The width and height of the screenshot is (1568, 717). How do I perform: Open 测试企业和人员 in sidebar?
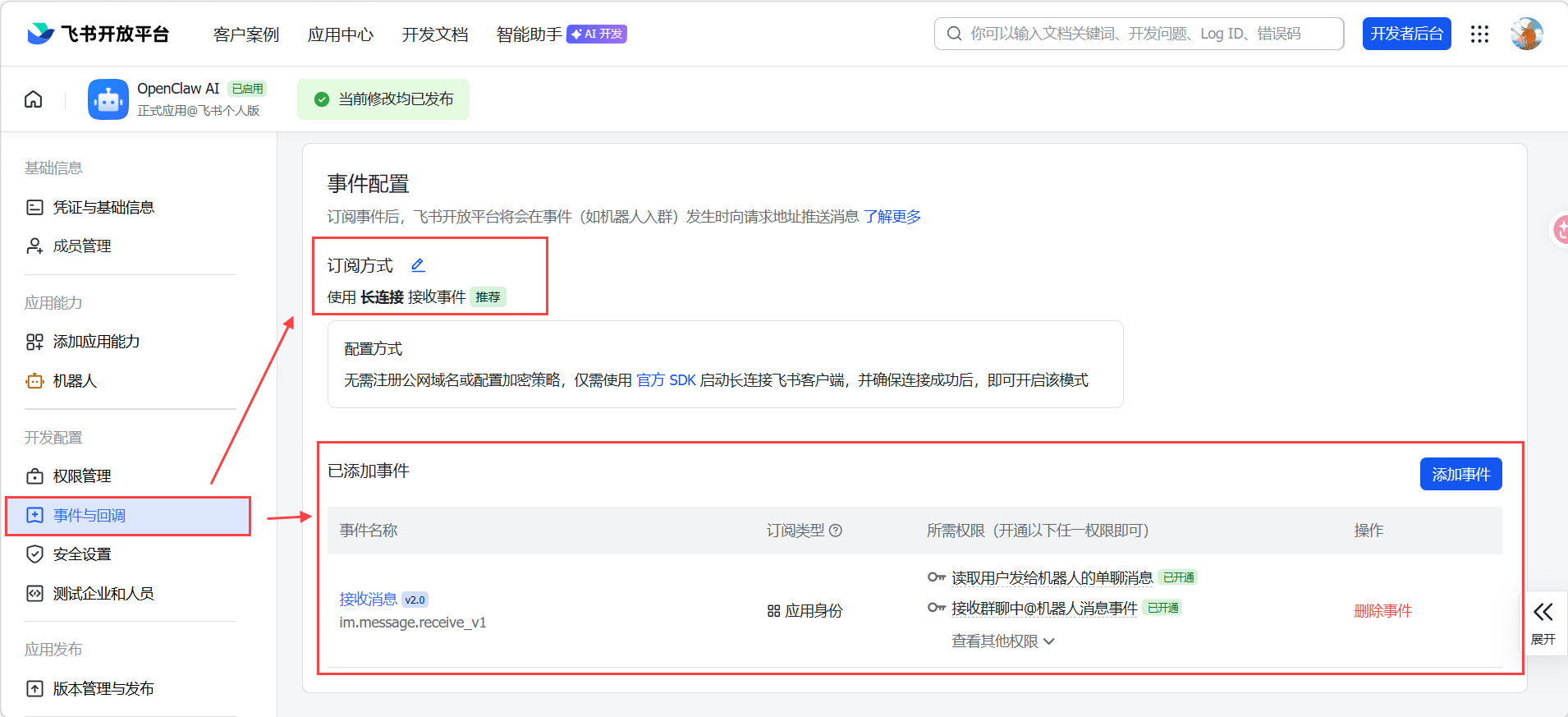[103, 594]
